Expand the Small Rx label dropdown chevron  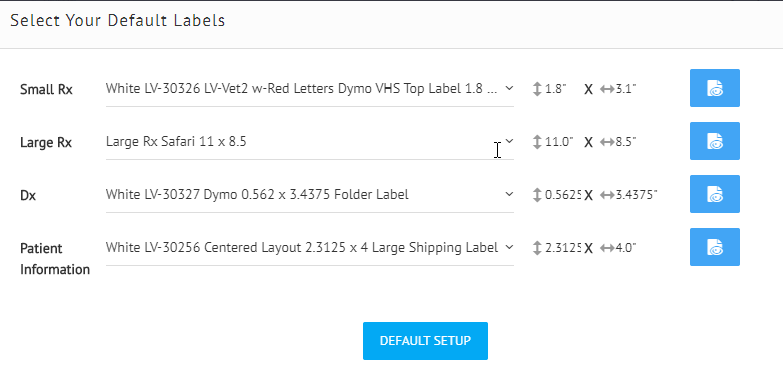(509, 88)
